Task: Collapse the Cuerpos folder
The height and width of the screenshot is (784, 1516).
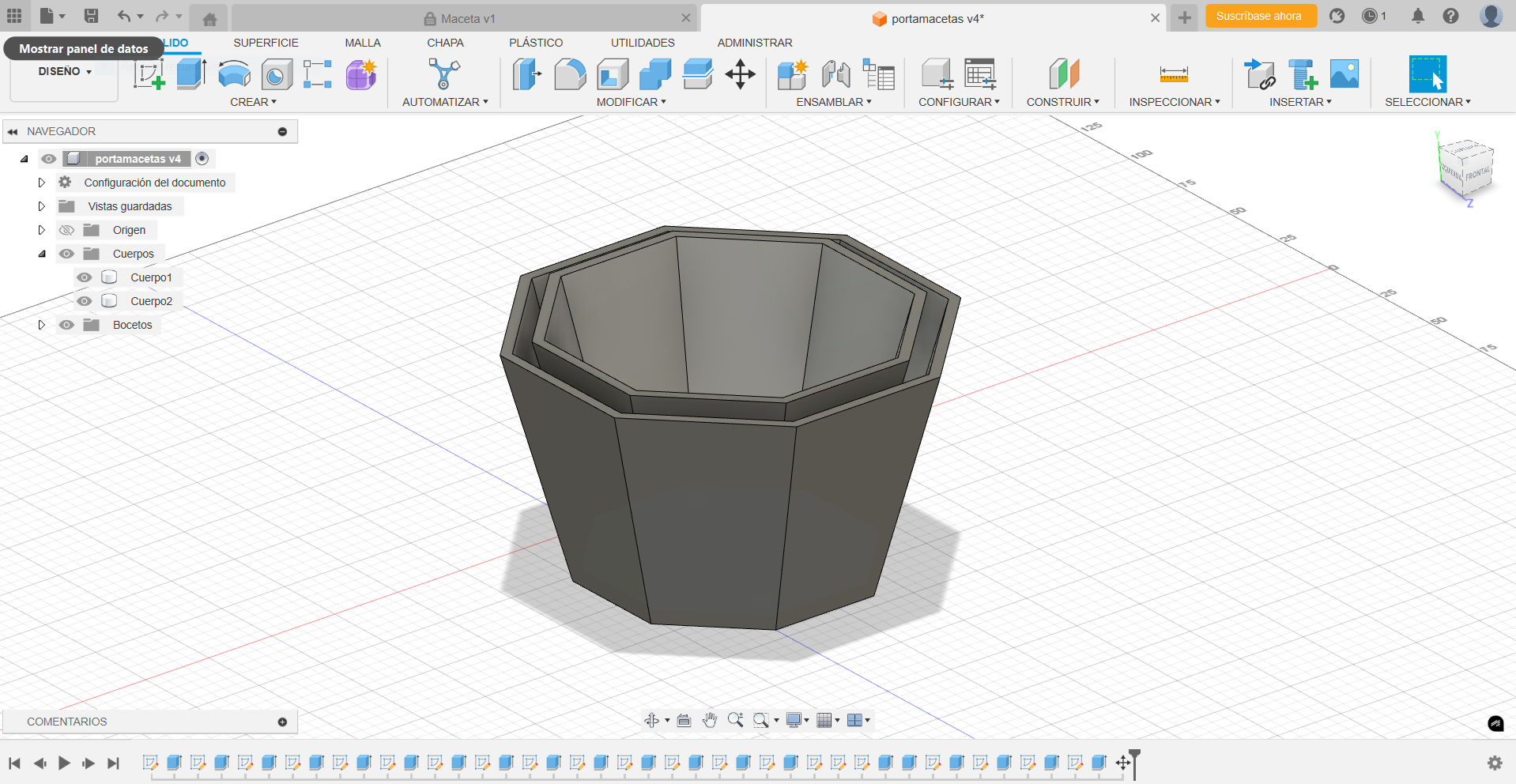Action: (42, 254)
